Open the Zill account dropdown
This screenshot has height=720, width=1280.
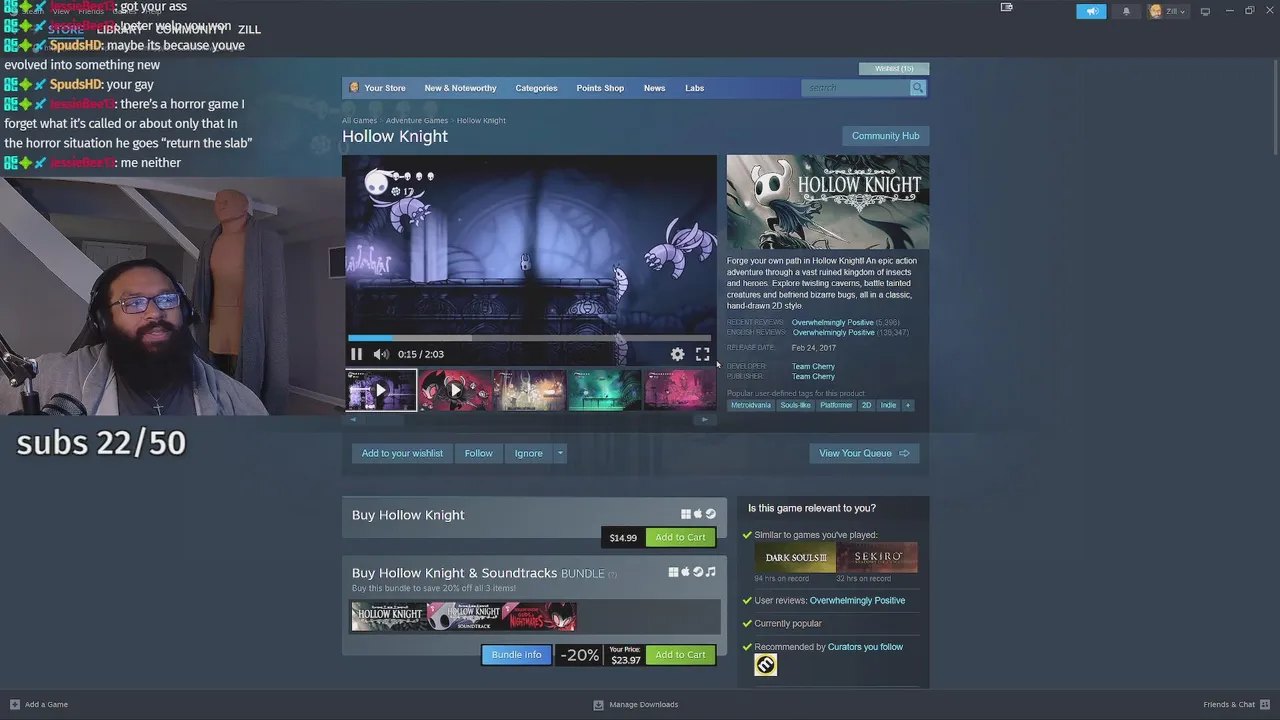pos(1167,11)
